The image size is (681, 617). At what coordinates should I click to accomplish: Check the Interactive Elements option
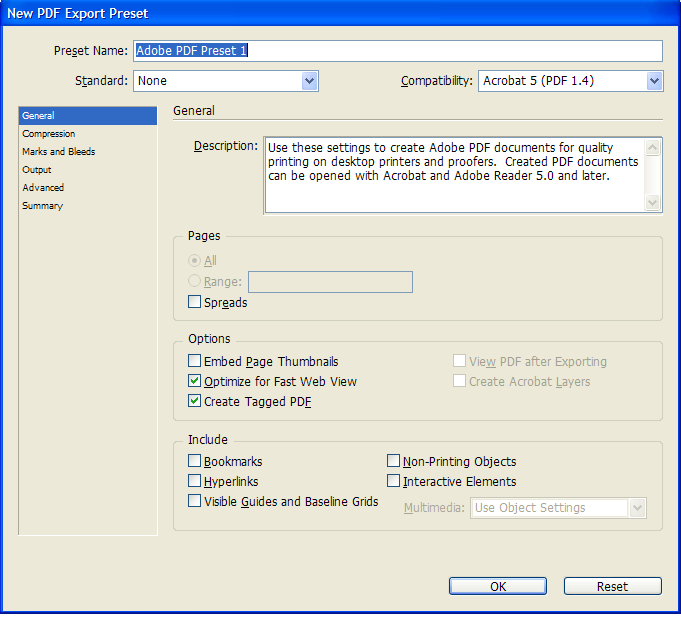393,481
